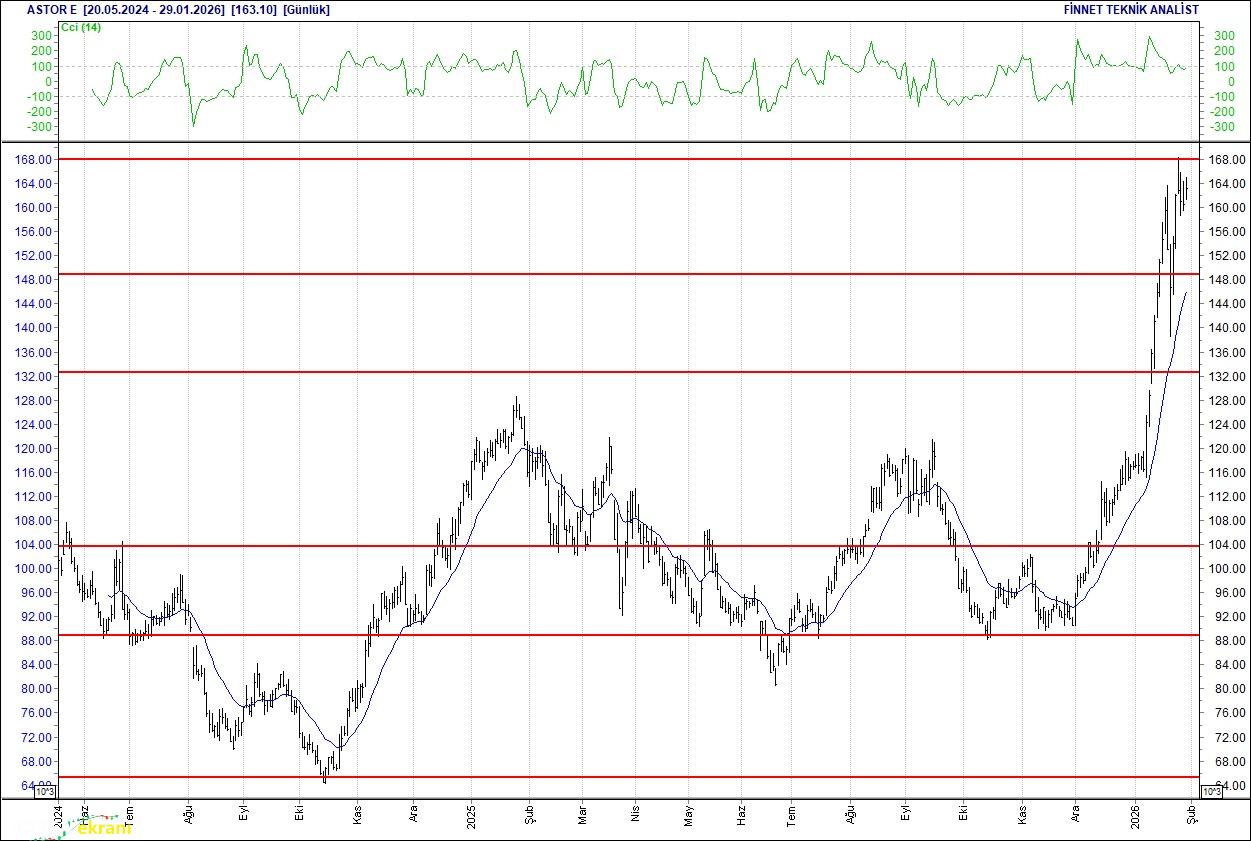This screenshot has height=841, width=1251.
Task: Select the red horizontal line near 149
Action: tap(600, 274)
